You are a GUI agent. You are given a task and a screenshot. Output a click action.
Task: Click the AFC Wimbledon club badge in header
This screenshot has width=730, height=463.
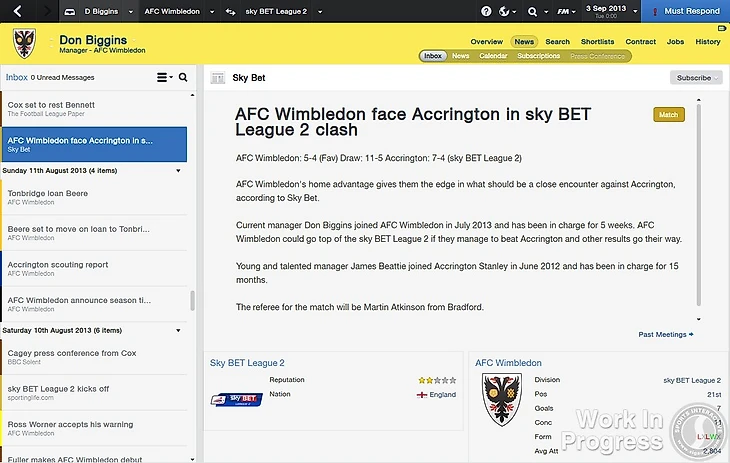[24, 43]
